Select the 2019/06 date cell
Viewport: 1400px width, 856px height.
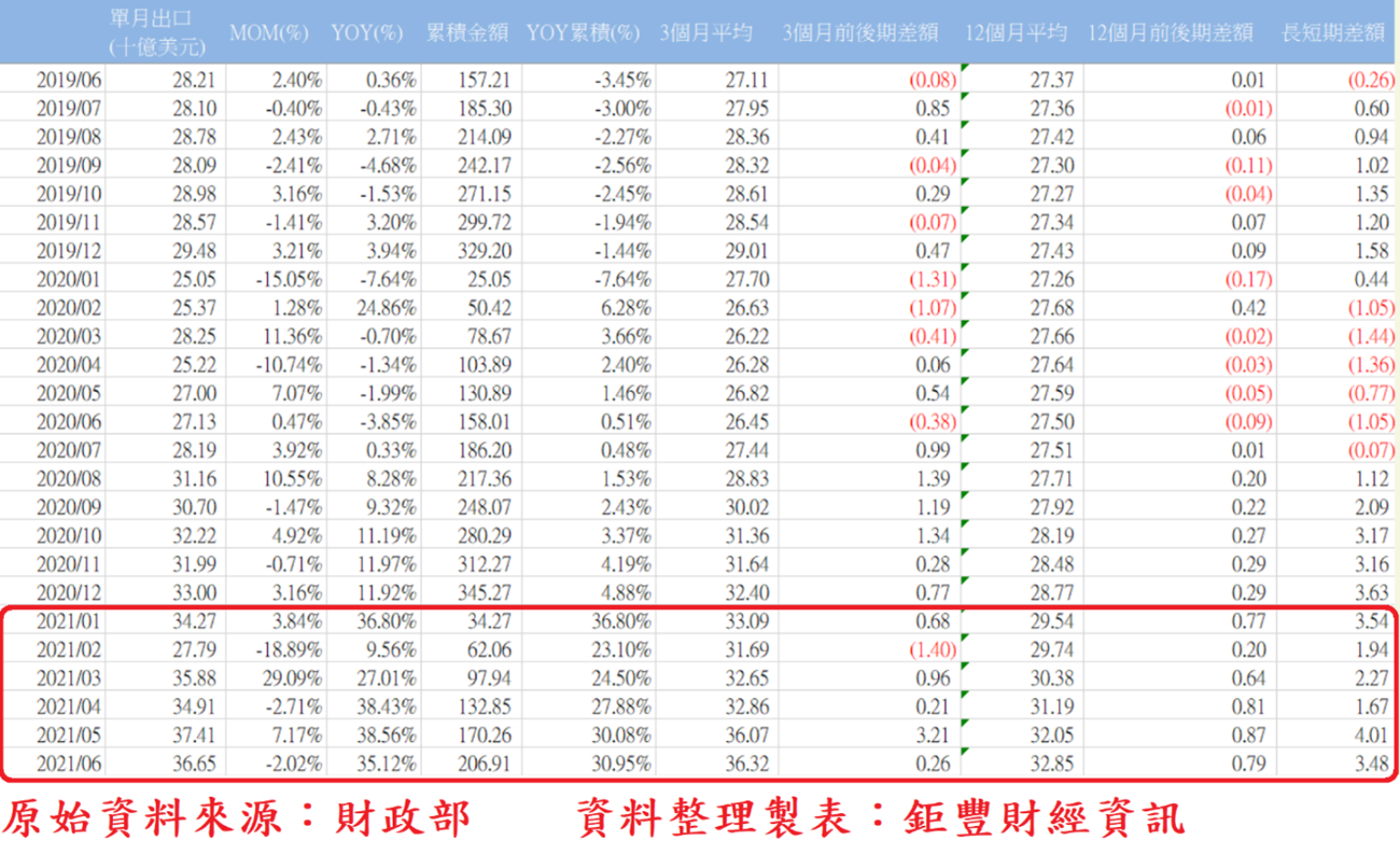pyautogui.click(x=69, y=80)
